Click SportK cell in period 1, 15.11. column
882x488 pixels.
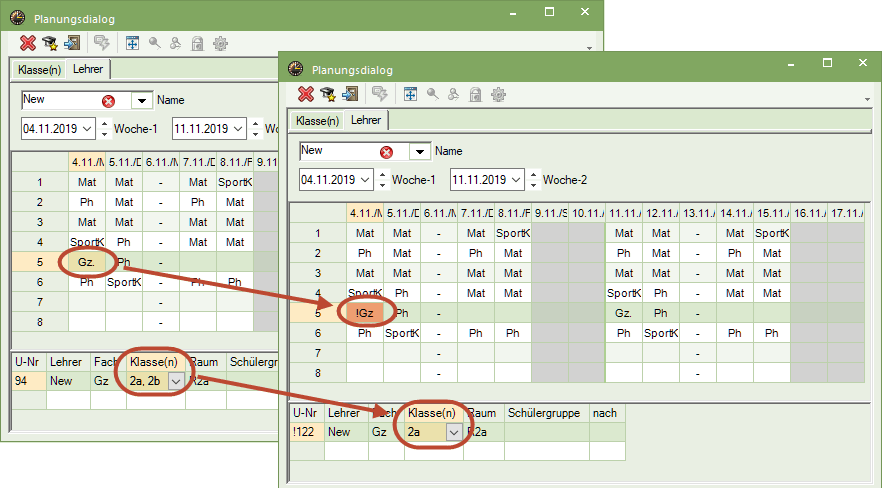772,233
